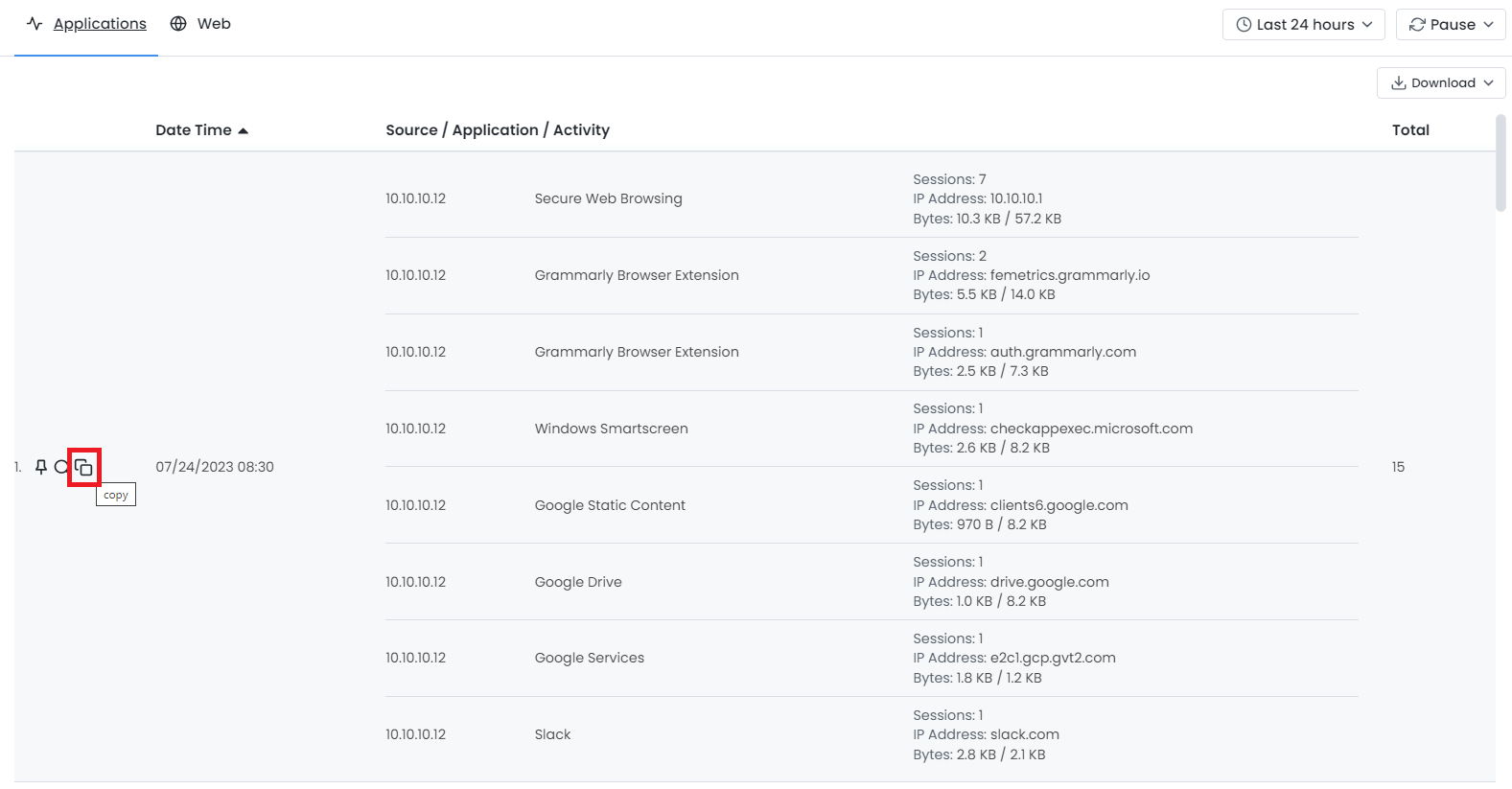
Task: Click Bytes: 10.3 KB / 57.2 KB
Action: (x=988, y=219)
